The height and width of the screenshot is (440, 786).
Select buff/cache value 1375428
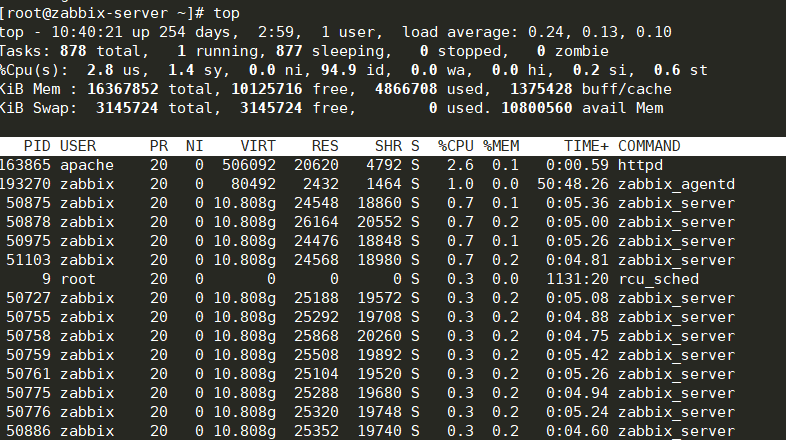click(541, 90)
